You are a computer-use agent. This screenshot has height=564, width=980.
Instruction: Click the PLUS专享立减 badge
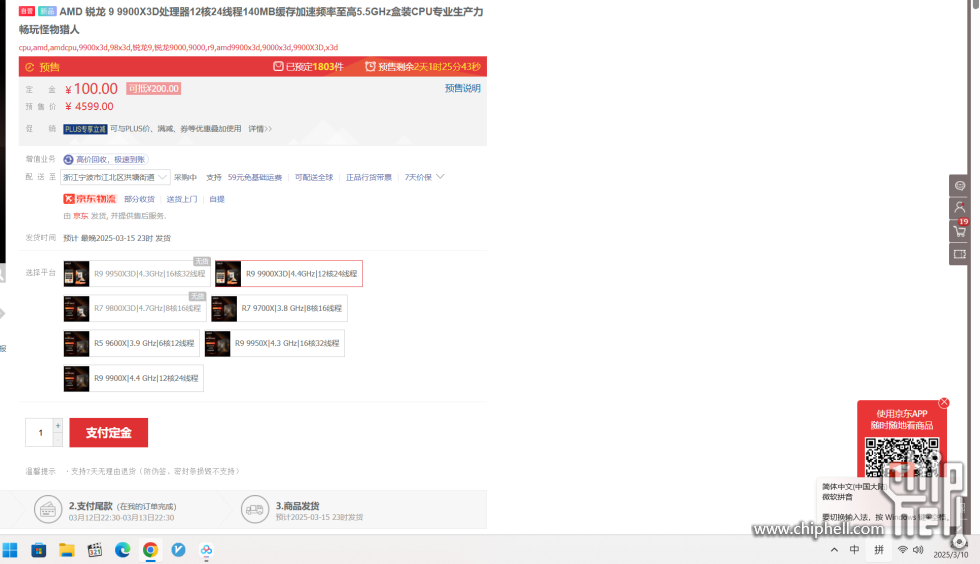coord(85,129)
